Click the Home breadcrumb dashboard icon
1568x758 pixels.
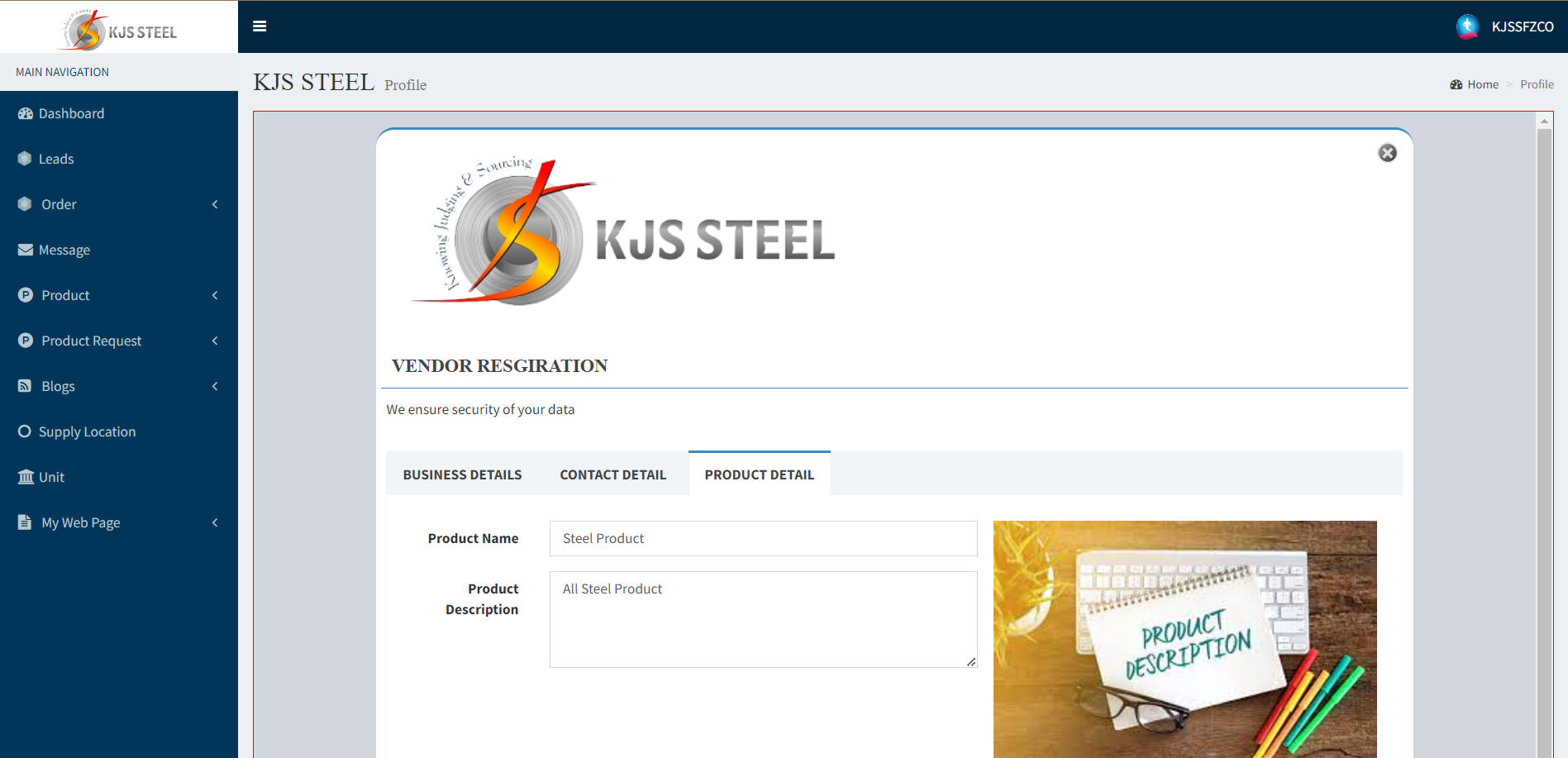(x=1456, y=84)
